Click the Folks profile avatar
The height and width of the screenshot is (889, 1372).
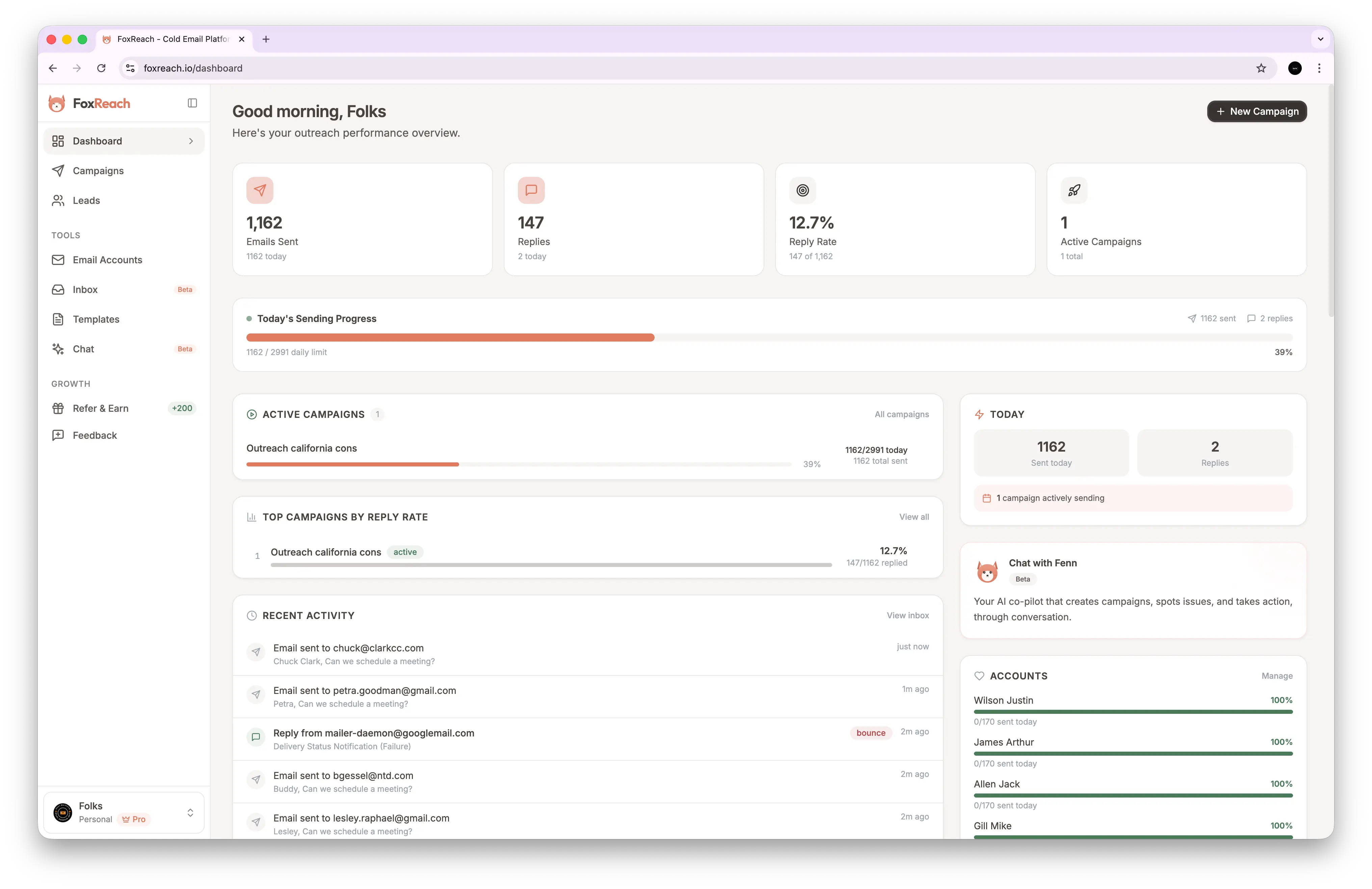click(63, 812)
